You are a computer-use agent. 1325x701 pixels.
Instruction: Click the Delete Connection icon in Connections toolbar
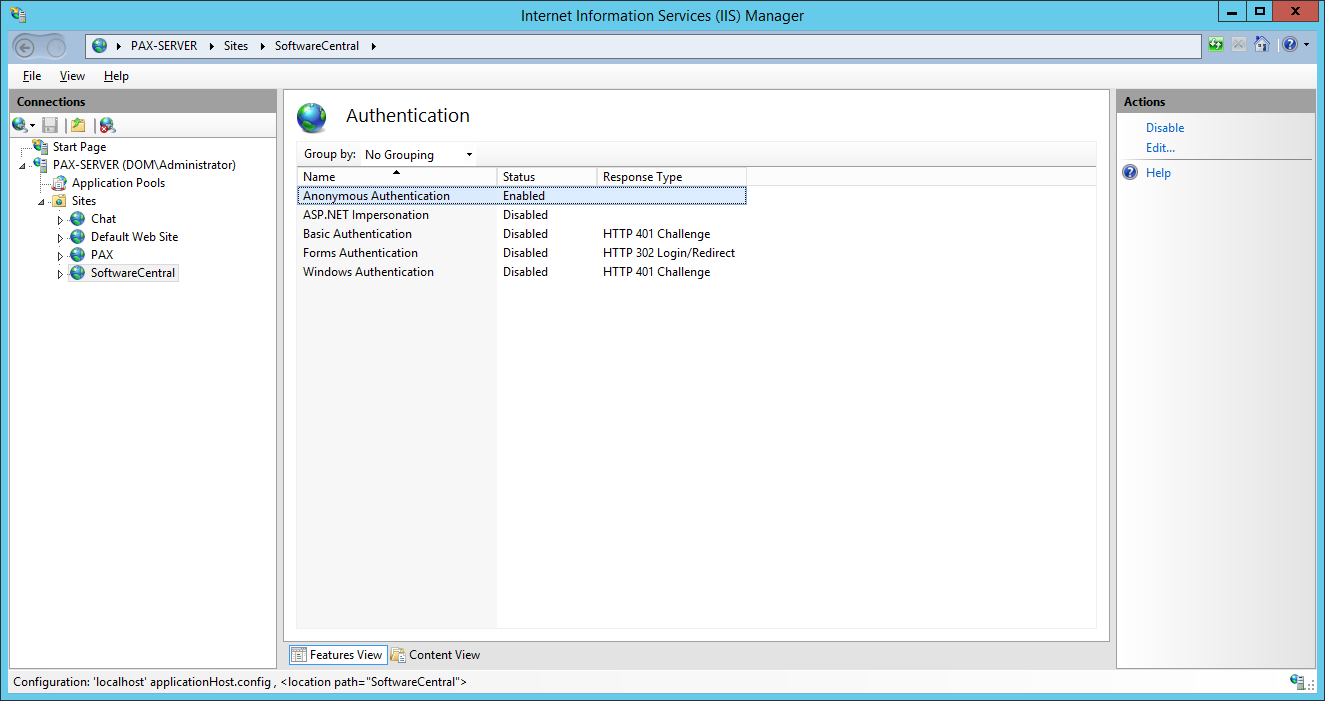(x=107, y=125)
